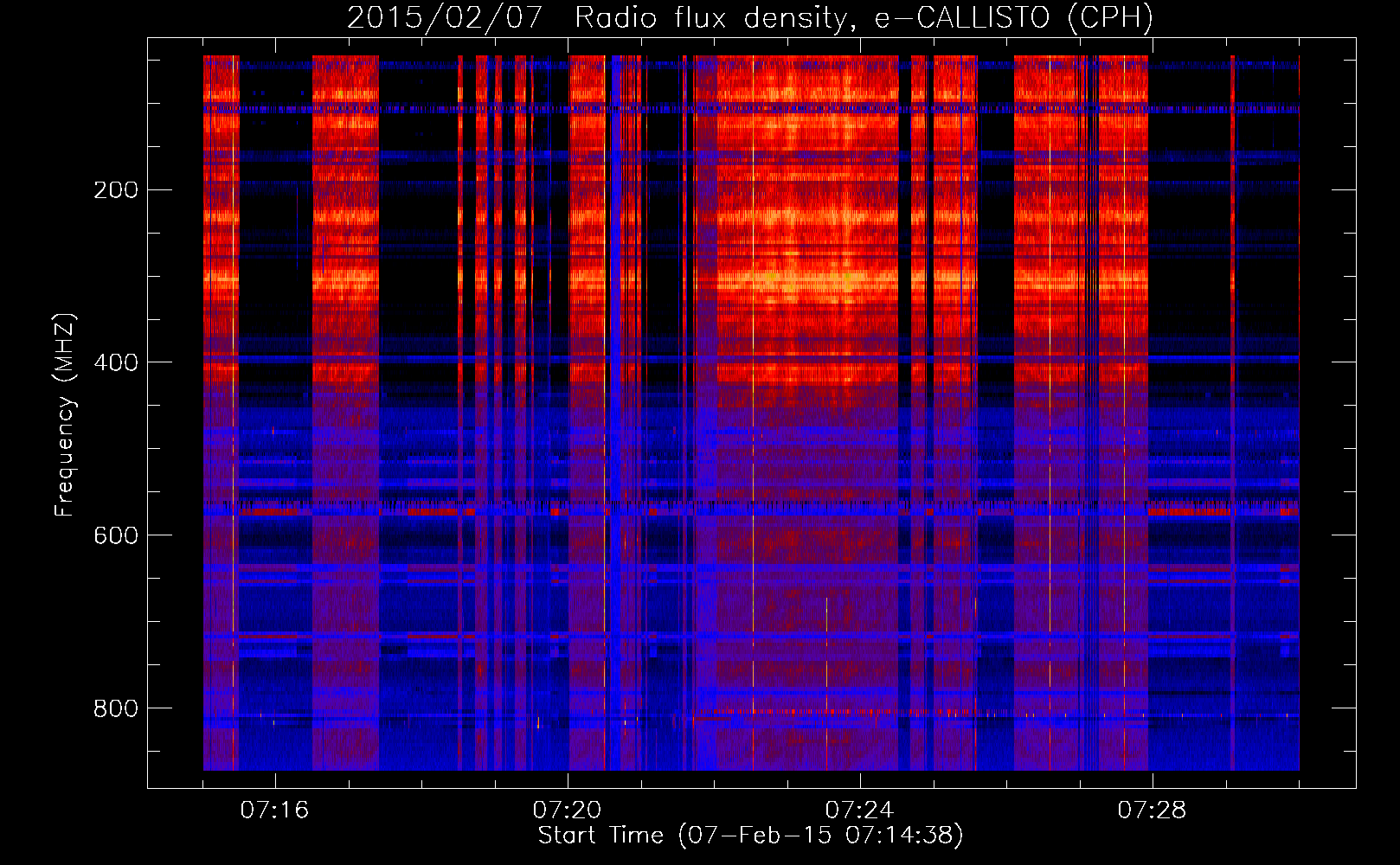Click the 'Start Time (07-Feb-15 07:14:38)' label
Screen dimensions: 1400x865
tap(750, 836)
